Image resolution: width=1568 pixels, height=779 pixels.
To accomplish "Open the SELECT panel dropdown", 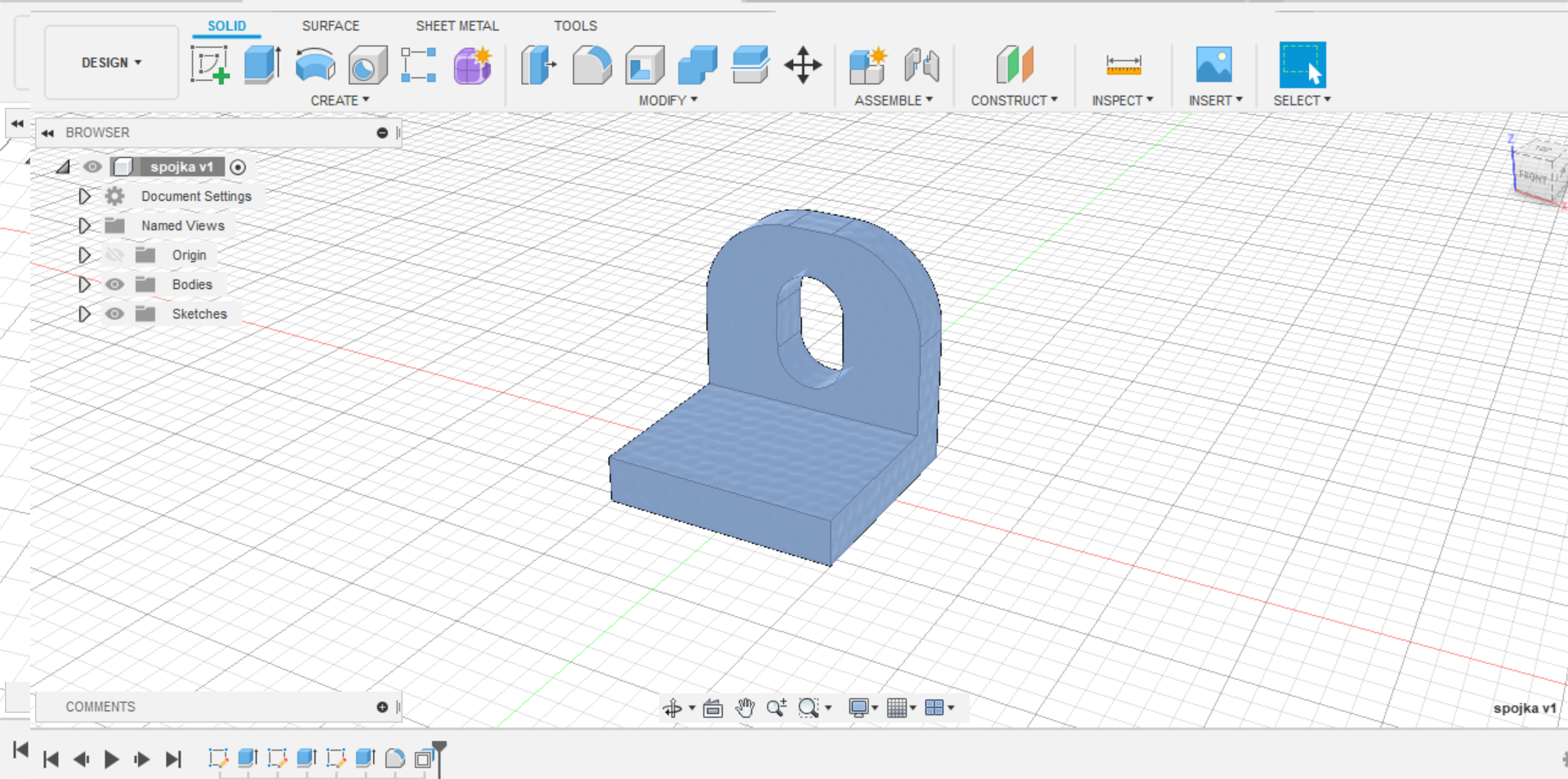I will click(1302, 100).
